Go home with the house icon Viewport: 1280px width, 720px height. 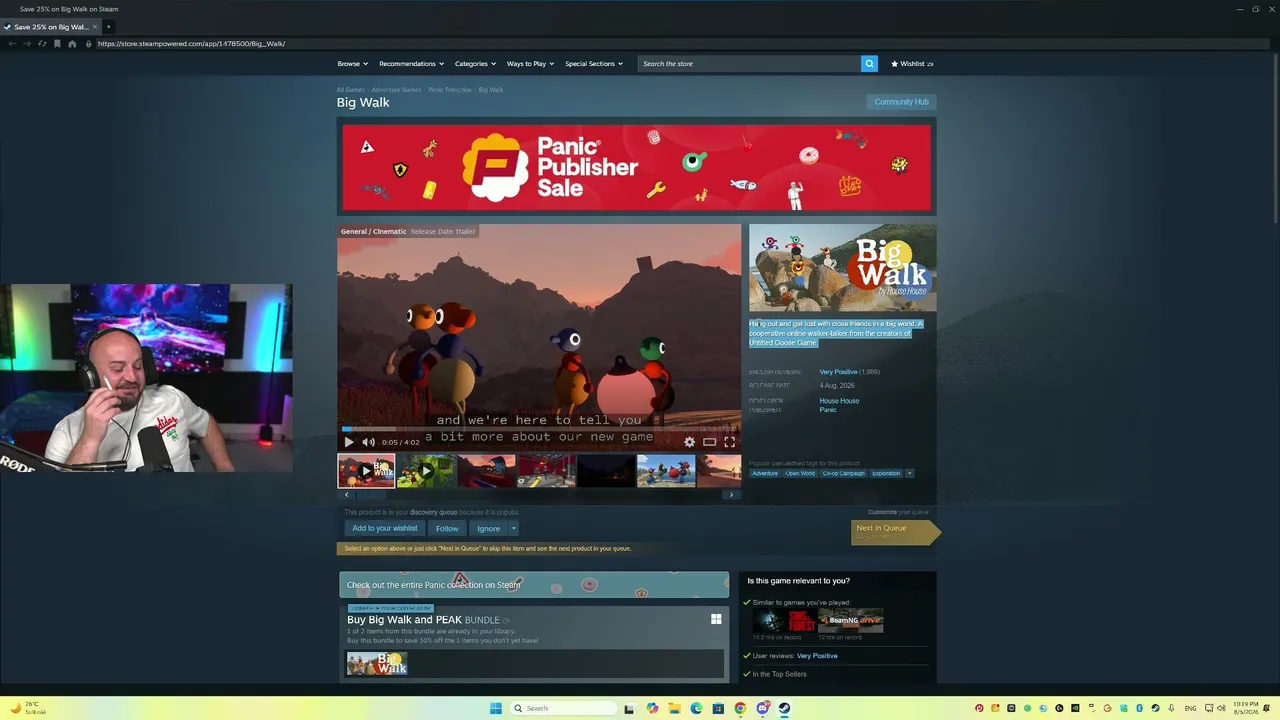click(72, 44)
